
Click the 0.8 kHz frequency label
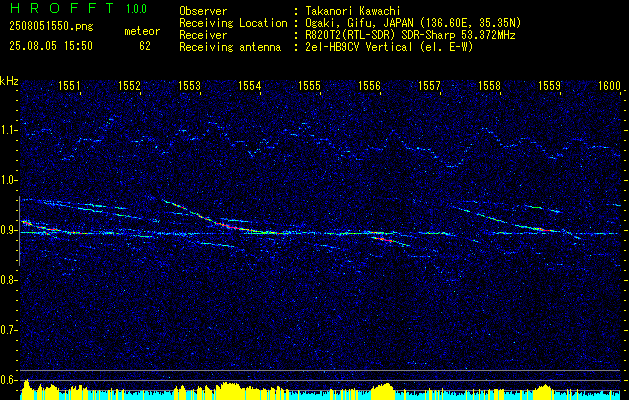pos(8,280)
